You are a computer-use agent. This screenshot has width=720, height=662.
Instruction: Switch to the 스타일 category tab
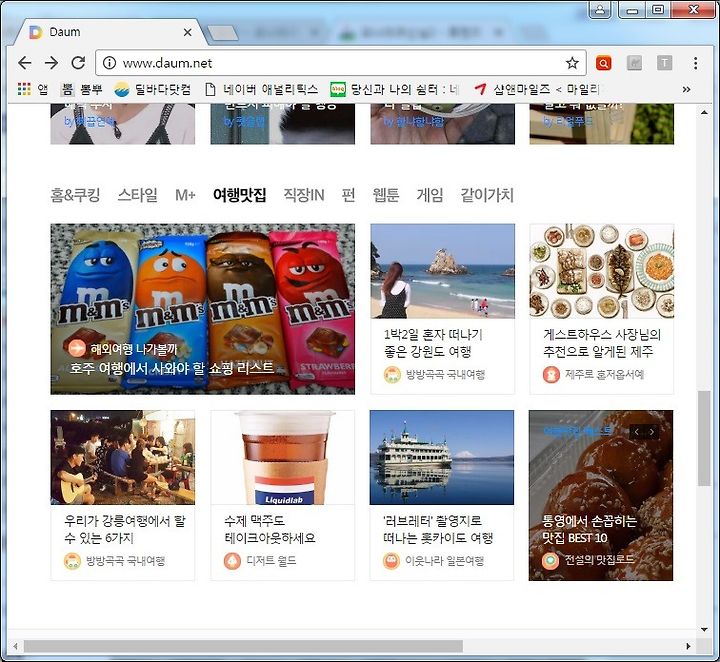[137, 195]
